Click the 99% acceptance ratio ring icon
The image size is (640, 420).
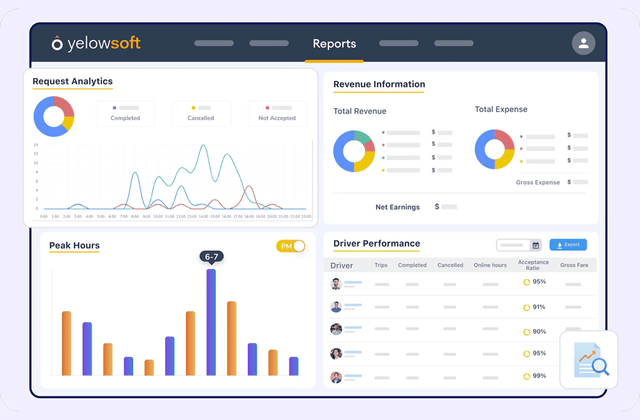pyautogui.click(x=527, y=376)
